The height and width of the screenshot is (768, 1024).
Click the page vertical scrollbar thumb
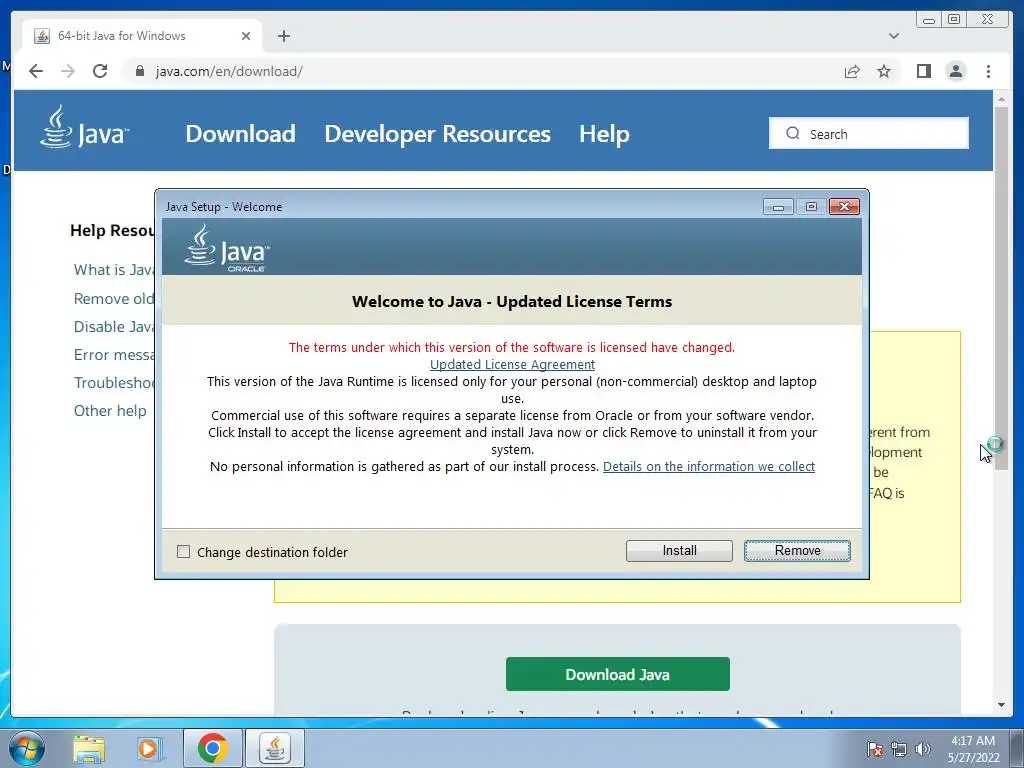tap(1001, 287)
